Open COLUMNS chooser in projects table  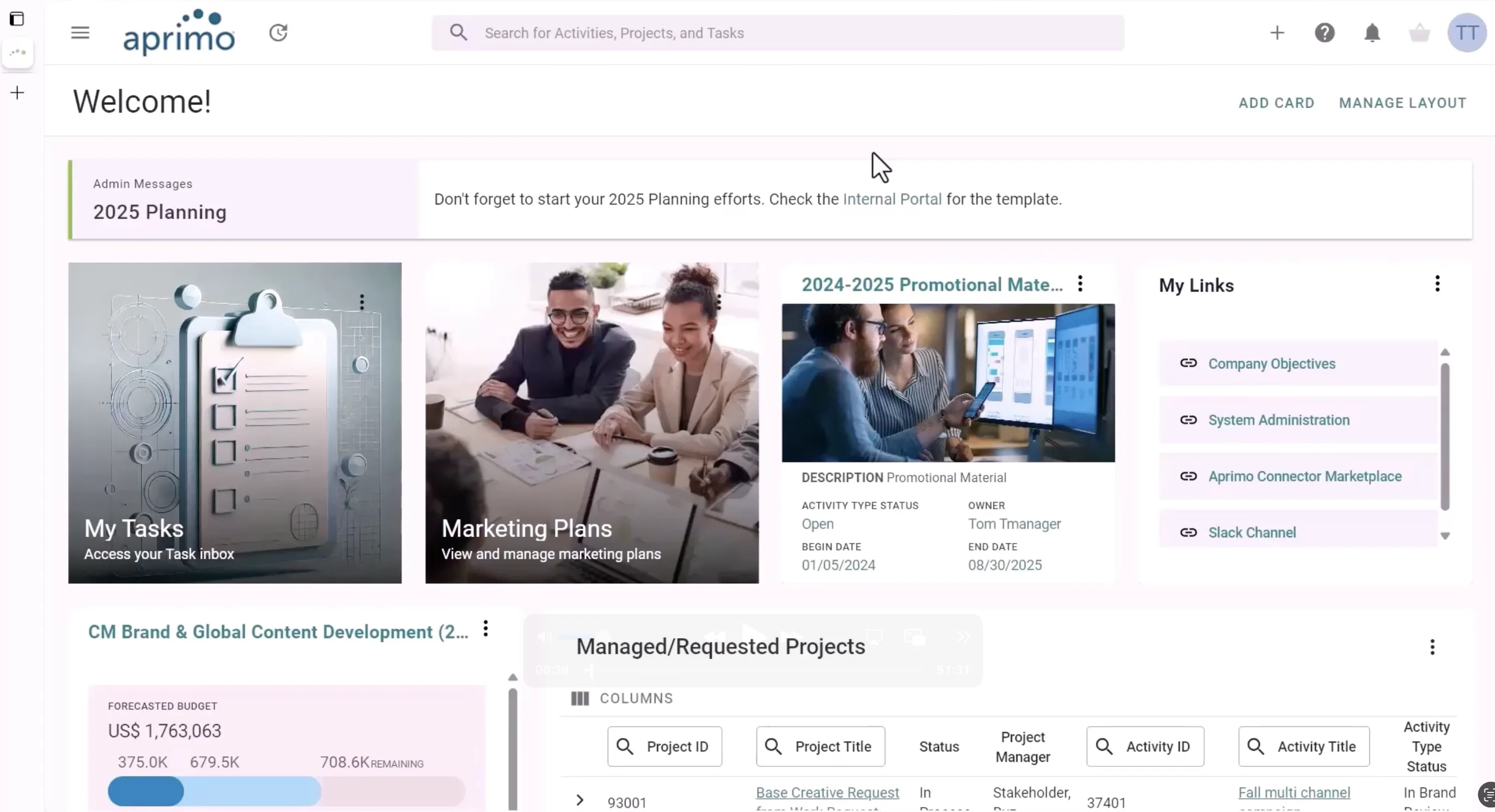[x=622, y=698]
